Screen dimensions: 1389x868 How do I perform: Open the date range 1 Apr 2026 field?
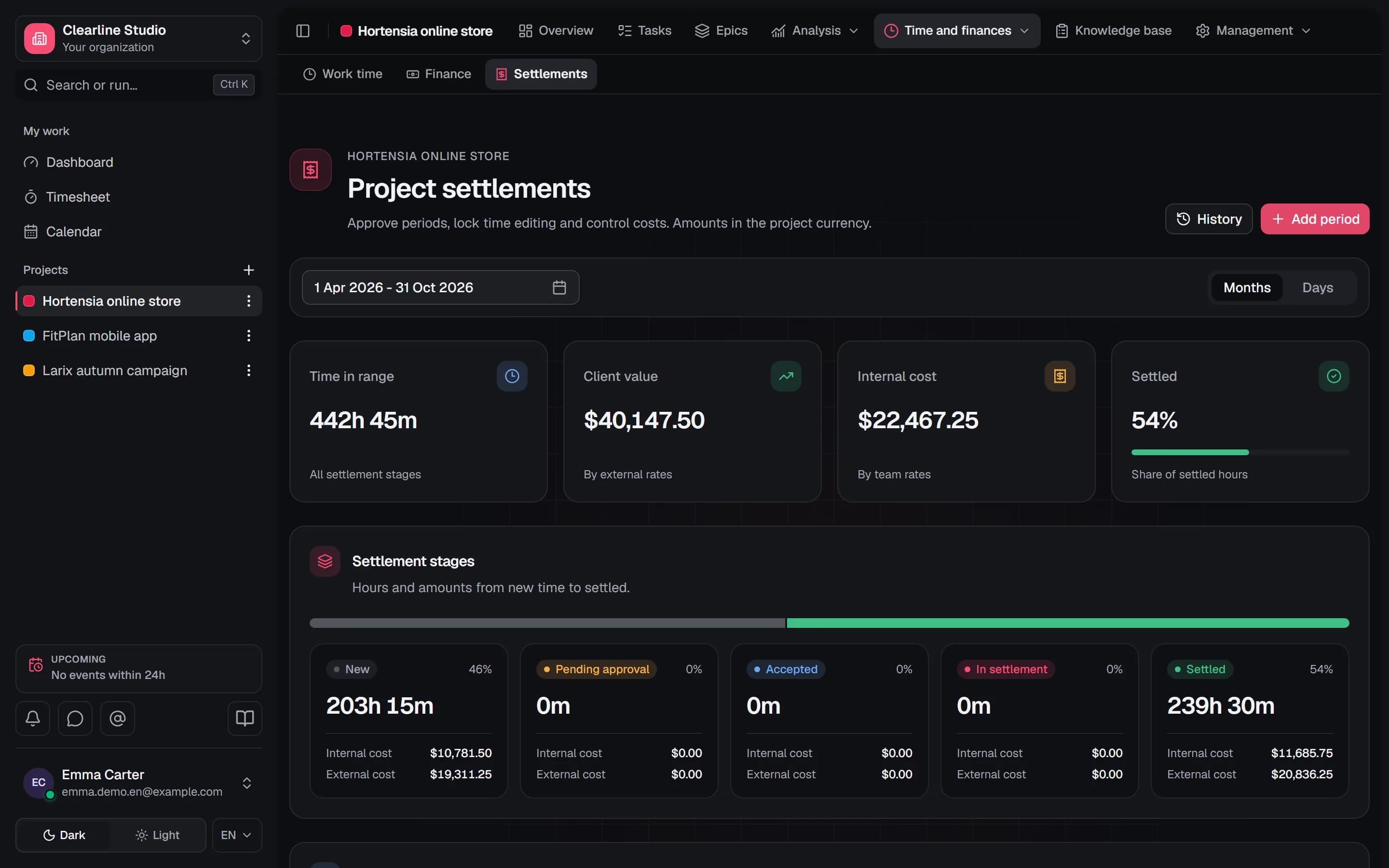click(x=440, y=287)
